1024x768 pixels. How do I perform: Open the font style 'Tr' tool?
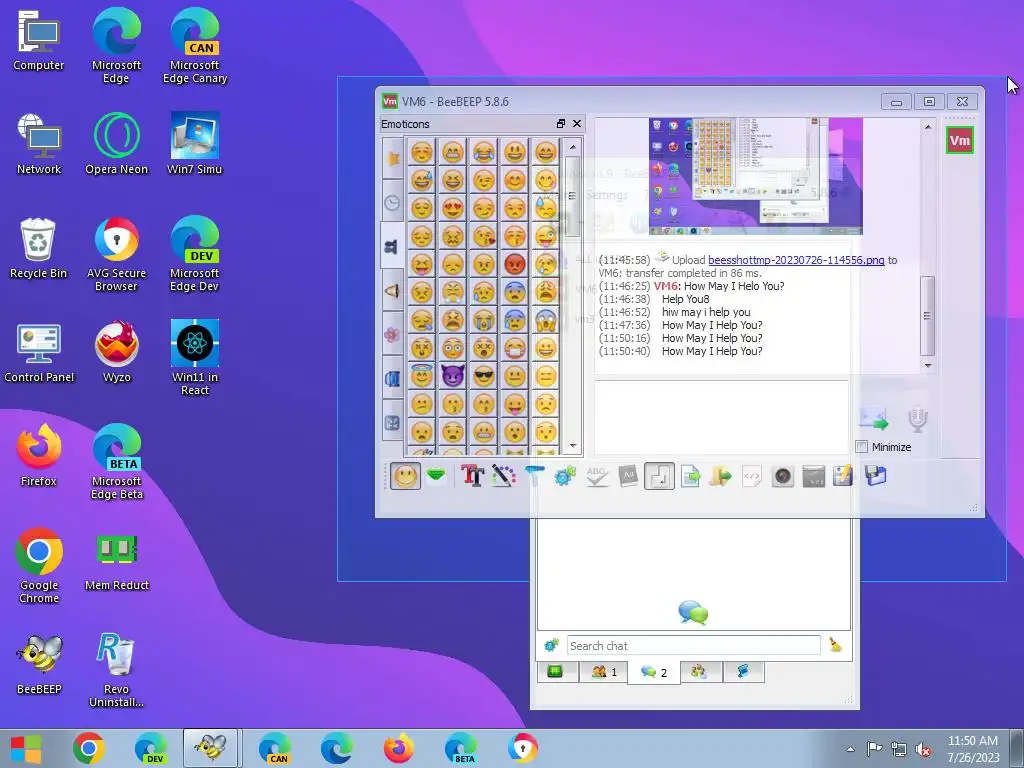coord(472,476)
